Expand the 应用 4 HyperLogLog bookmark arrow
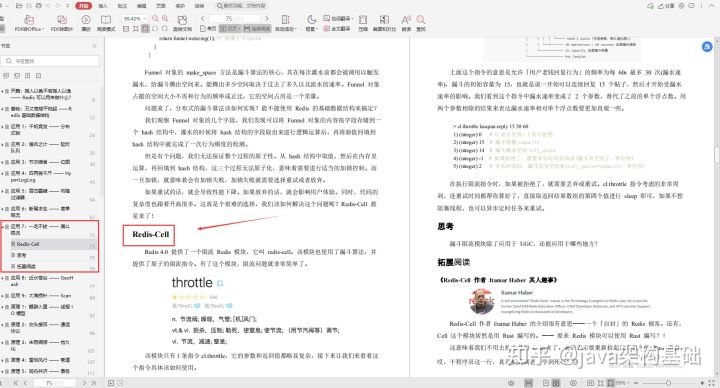The width and height of the screenshot is (720, 388). click(x=2, y=174)
